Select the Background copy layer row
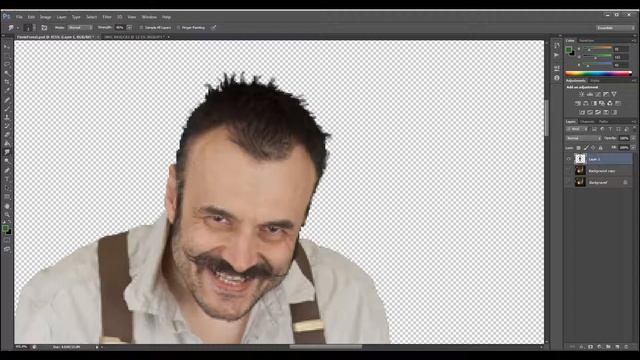640x360 pixels. (x=599, y=171)
